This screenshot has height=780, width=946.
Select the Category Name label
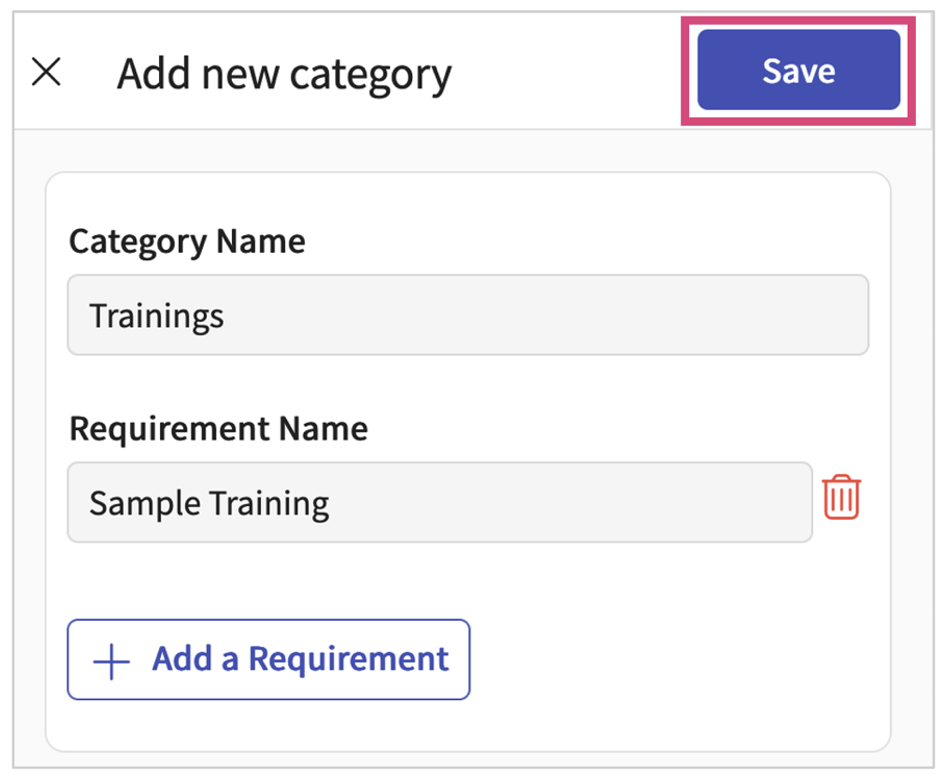(187, 242)
